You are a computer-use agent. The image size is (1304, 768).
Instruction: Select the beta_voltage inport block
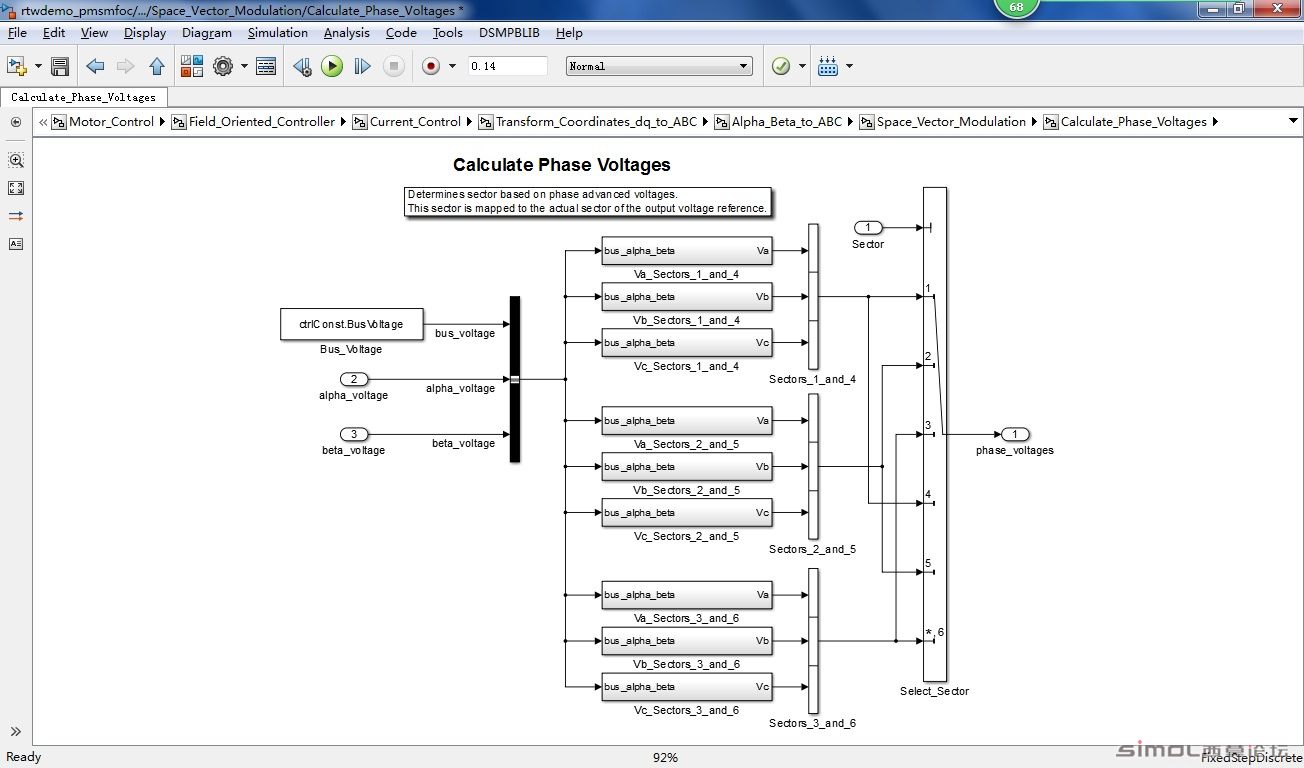coord(354,434)
